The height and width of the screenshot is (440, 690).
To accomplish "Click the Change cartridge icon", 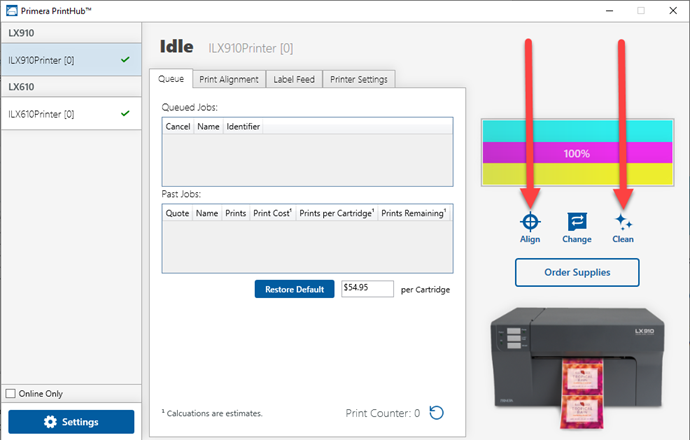I will click(576, 221).
